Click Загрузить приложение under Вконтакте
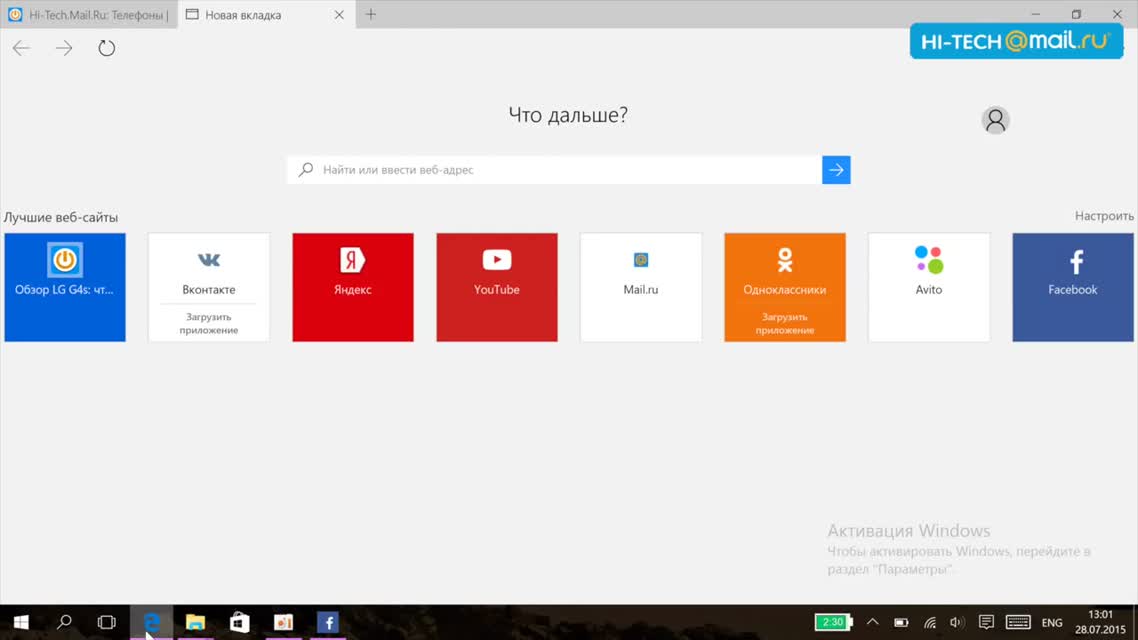This screenshot has height=640, width=1138. click(209, 324)
